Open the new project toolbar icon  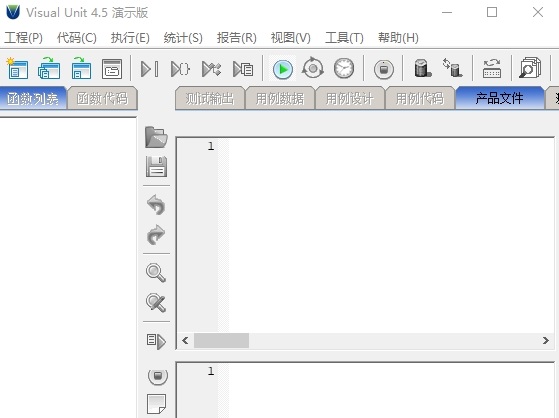pyautogui.click(x=17, y=68)
